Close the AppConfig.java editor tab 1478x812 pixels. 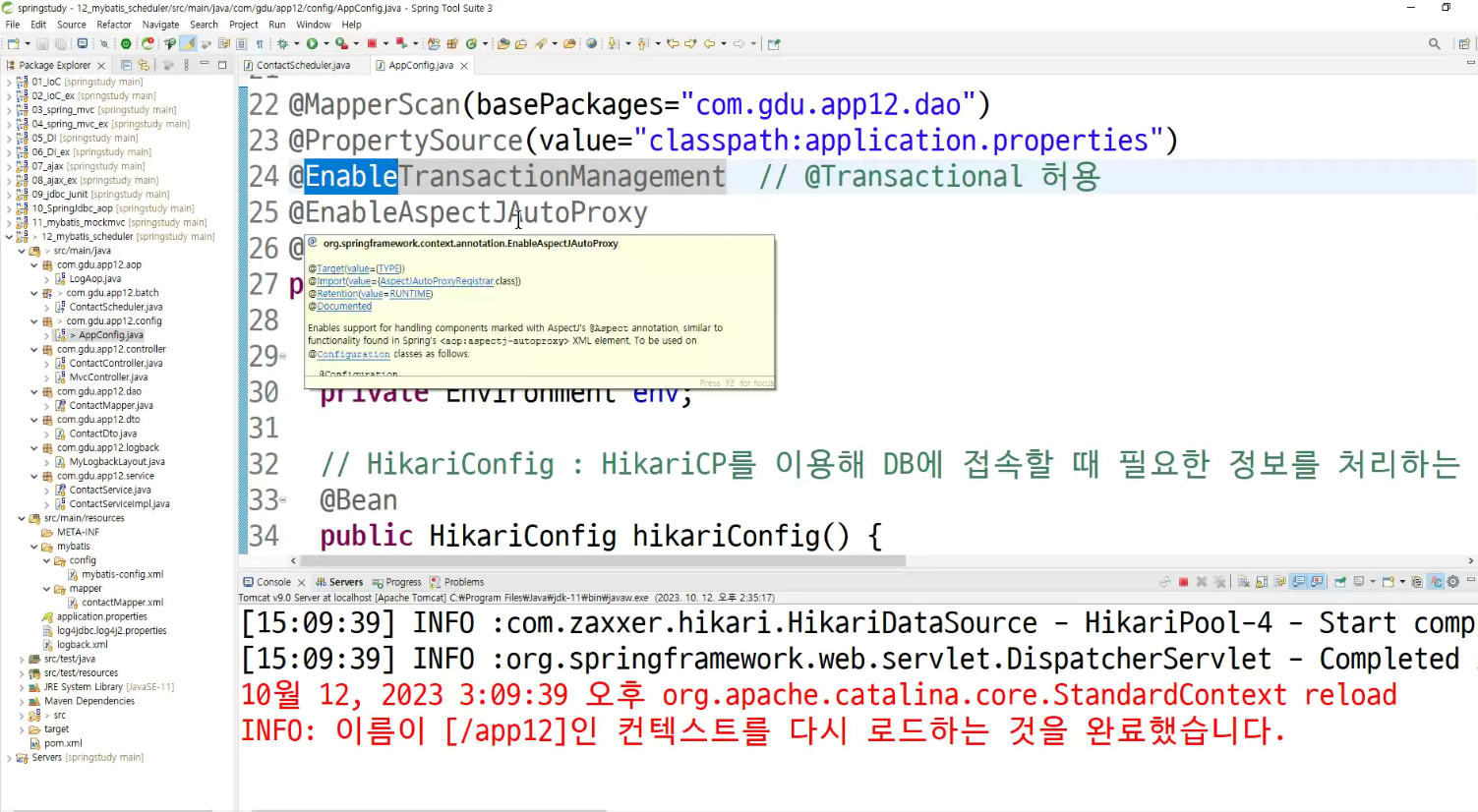pyautogui.click(x=464, y=66)
